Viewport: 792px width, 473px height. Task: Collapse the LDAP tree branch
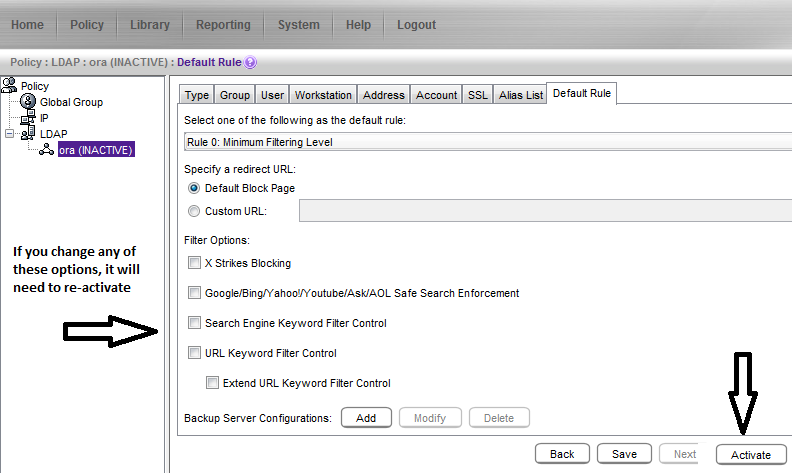pyautogui.click(x=9, y=134)
